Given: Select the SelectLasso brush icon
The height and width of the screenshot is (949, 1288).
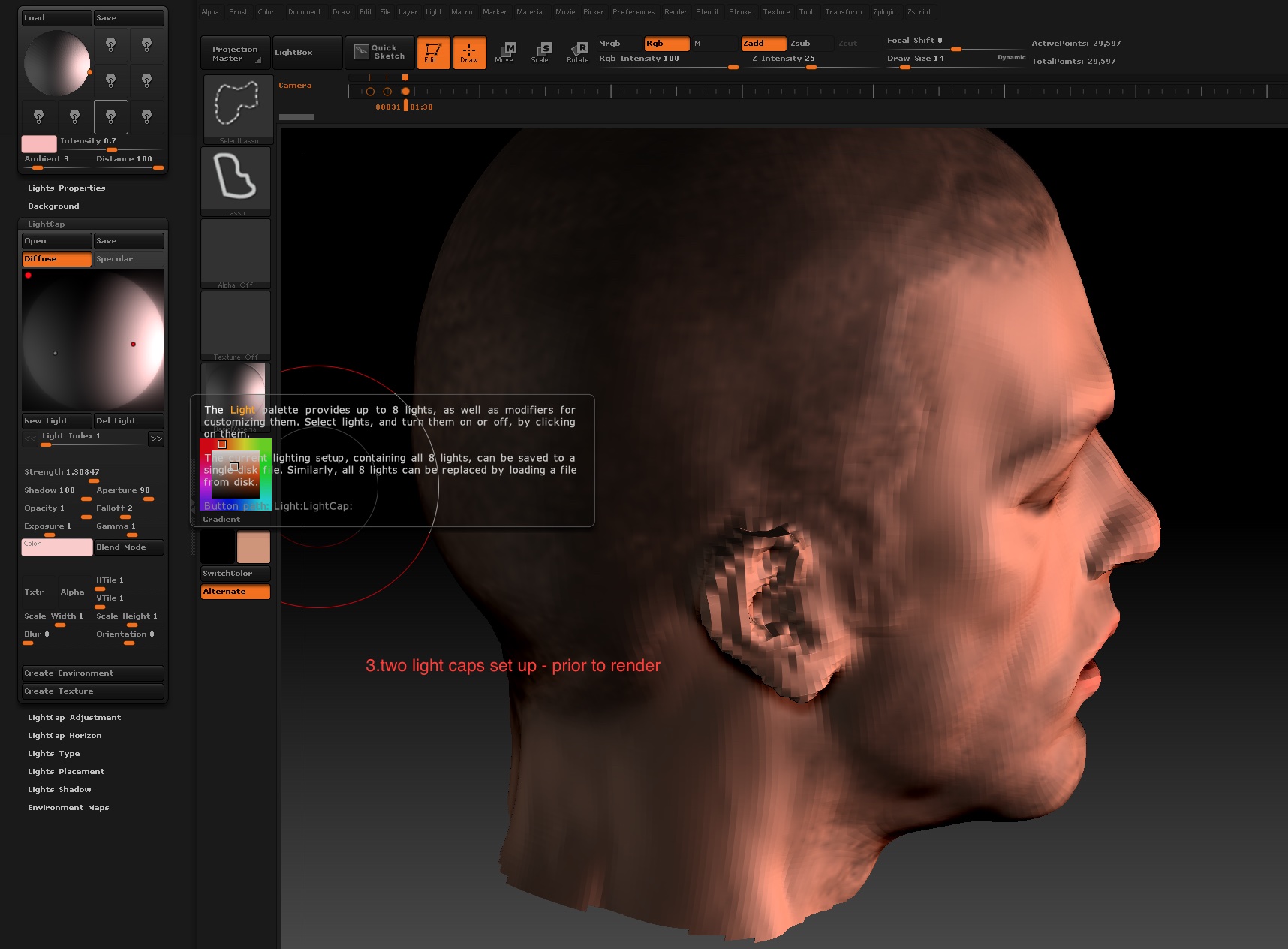Looking at the screenshot, I should 238,109.
